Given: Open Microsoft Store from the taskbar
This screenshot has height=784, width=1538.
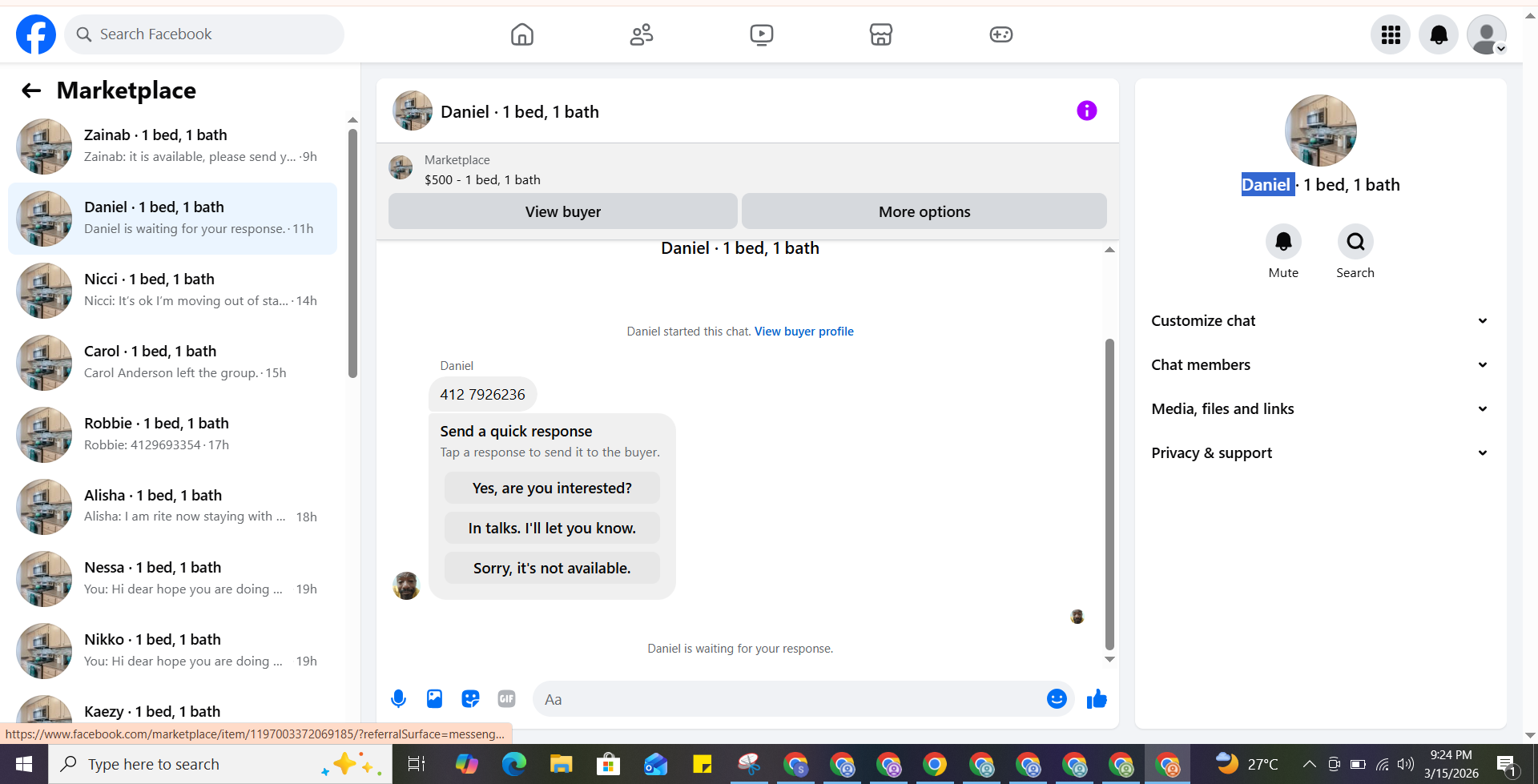Looking at the screenshot, I should (x=608, y=764).
